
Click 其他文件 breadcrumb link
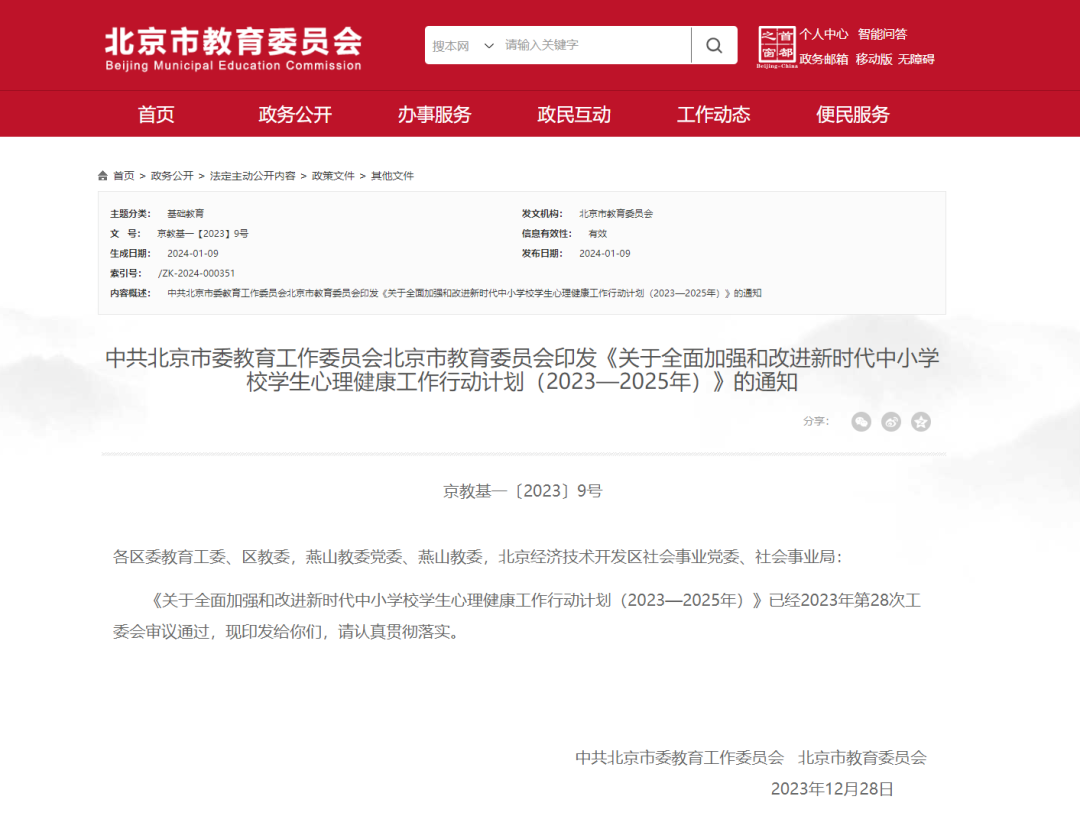tap(393, 176)
